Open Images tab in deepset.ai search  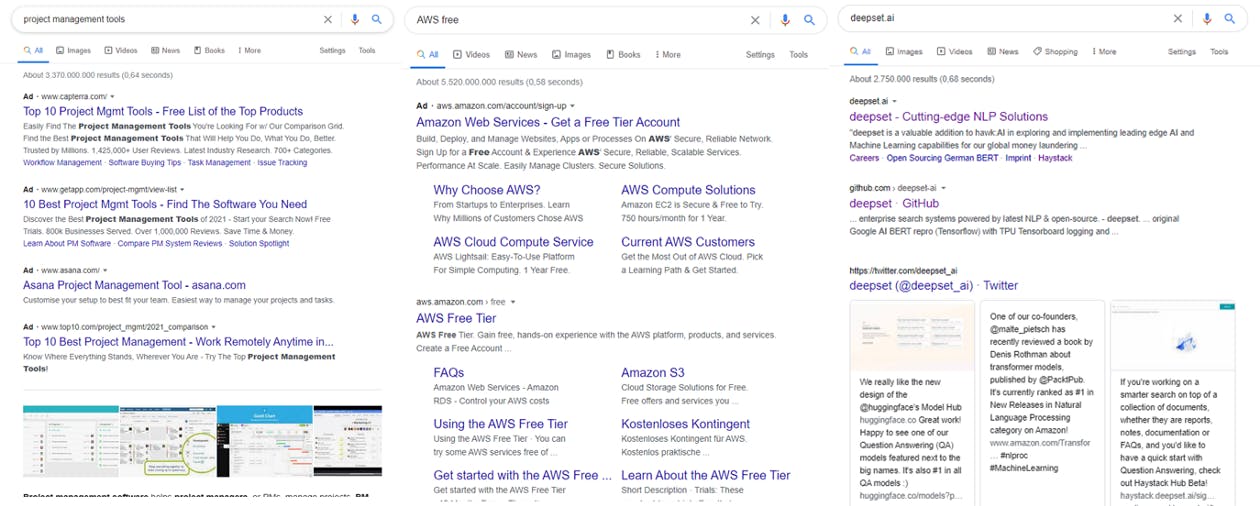903,51
